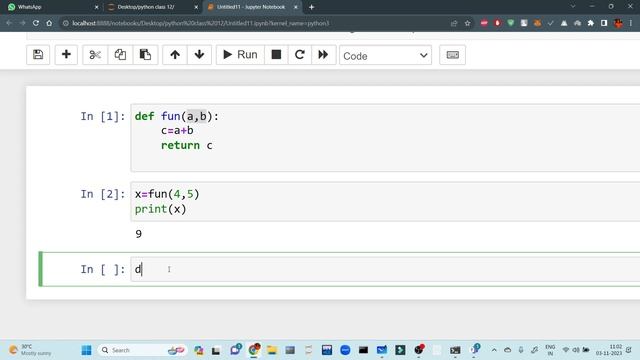
Task: Bookmark this page with the star icon
Action: tap(467, 23)
